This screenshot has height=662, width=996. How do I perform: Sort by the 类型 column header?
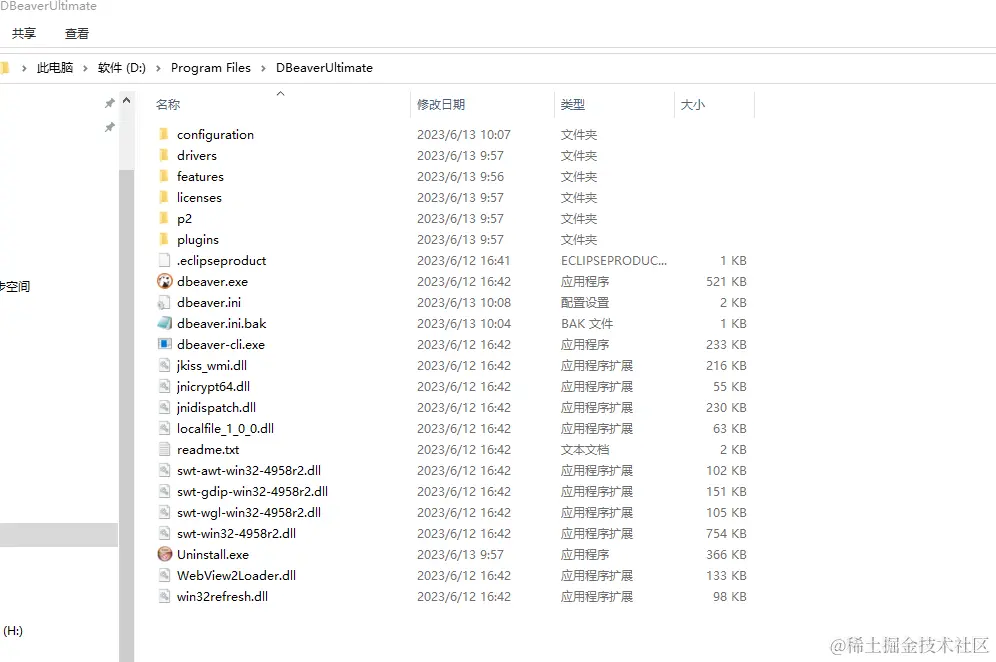pyautogui.click(x=573, y=104)
